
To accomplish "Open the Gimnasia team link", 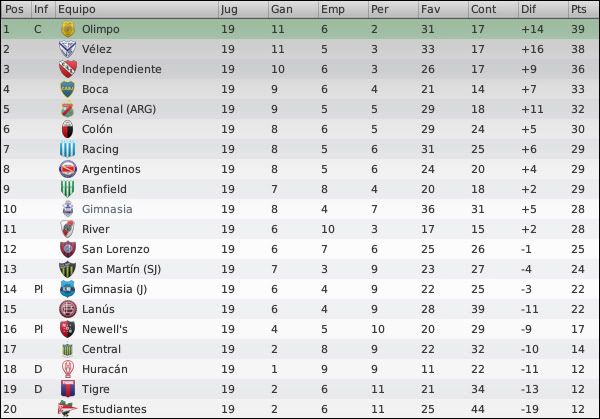I will [x=107, y=209].
